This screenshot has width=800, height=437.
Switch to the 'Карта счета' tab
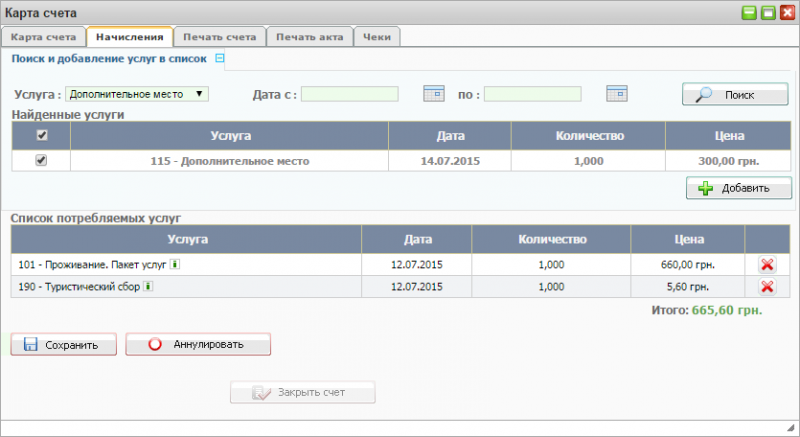(x=43, y=37)
